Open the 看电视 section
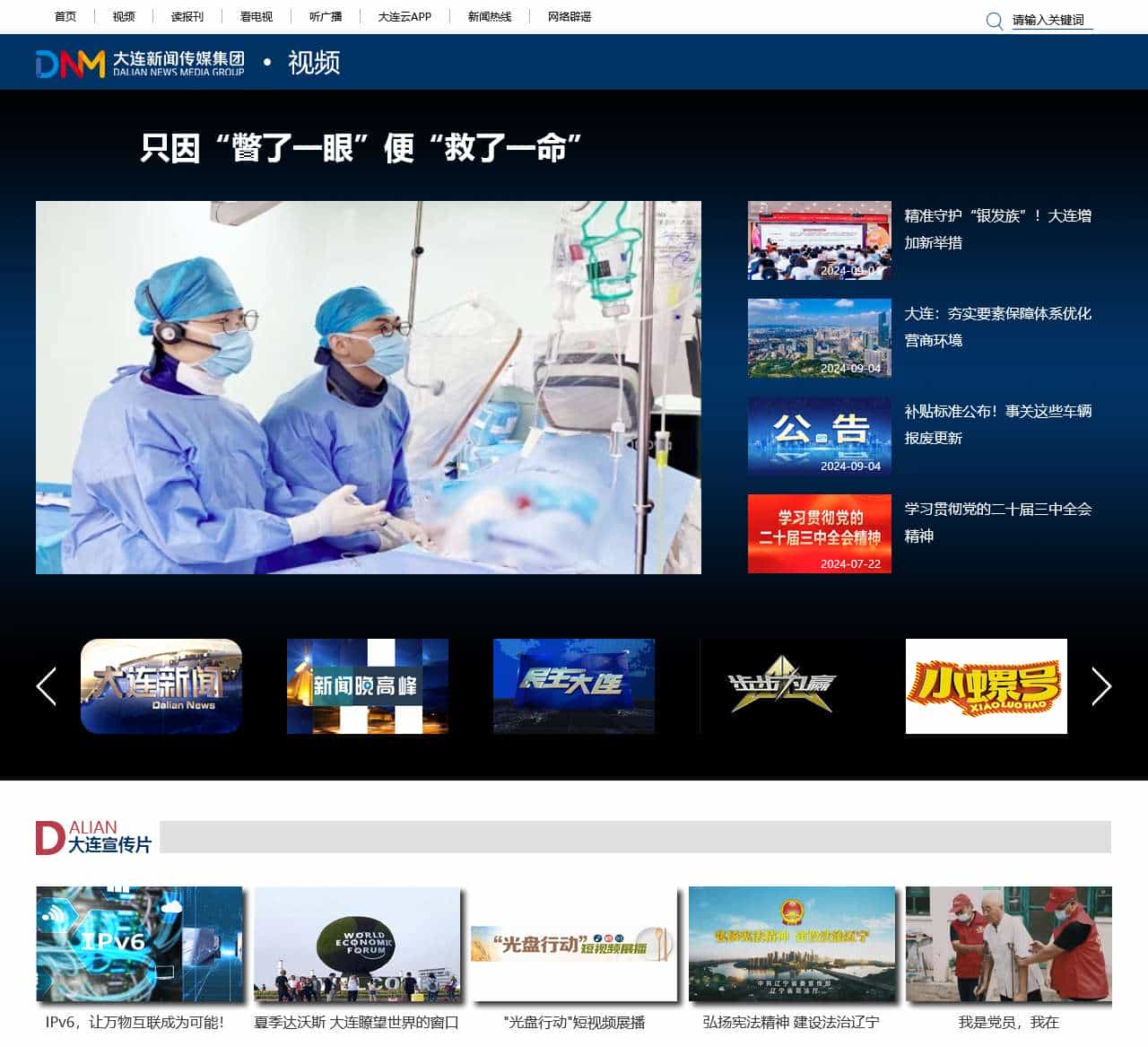Image resolution: width=1148 pixels, height=1047 pixels. pos(257,16)
